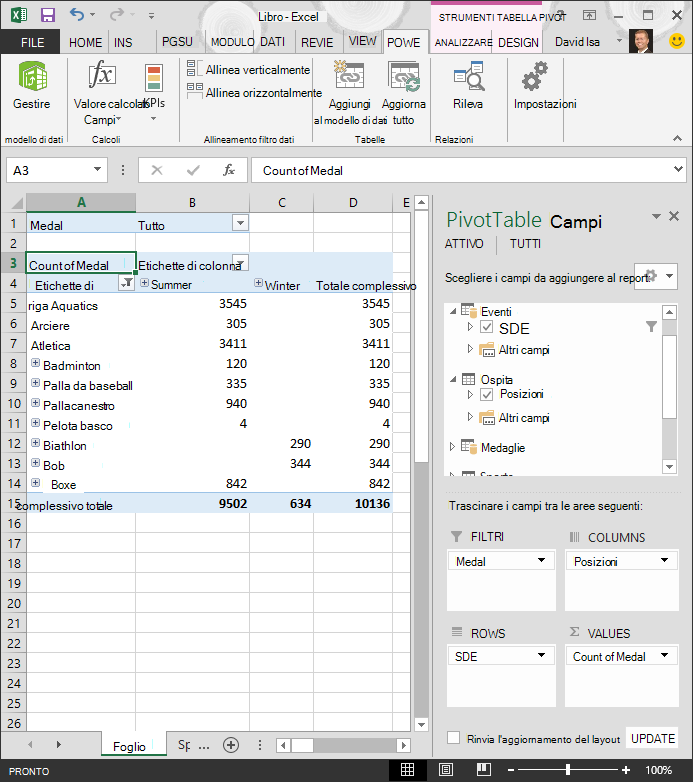Expand the Winter column group
This screenshot has width=693, height=782.
pyautogui.click(x=258, y=283)
